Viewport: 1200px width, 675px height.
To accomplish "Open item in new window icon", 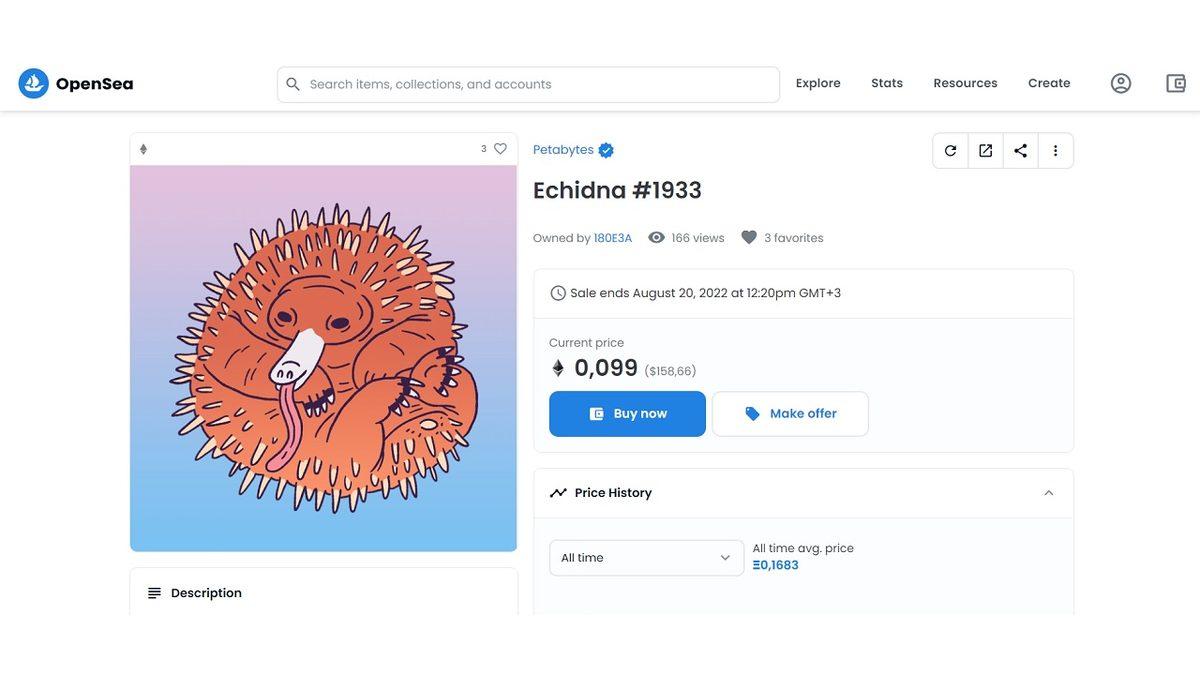I will (985, 151).
